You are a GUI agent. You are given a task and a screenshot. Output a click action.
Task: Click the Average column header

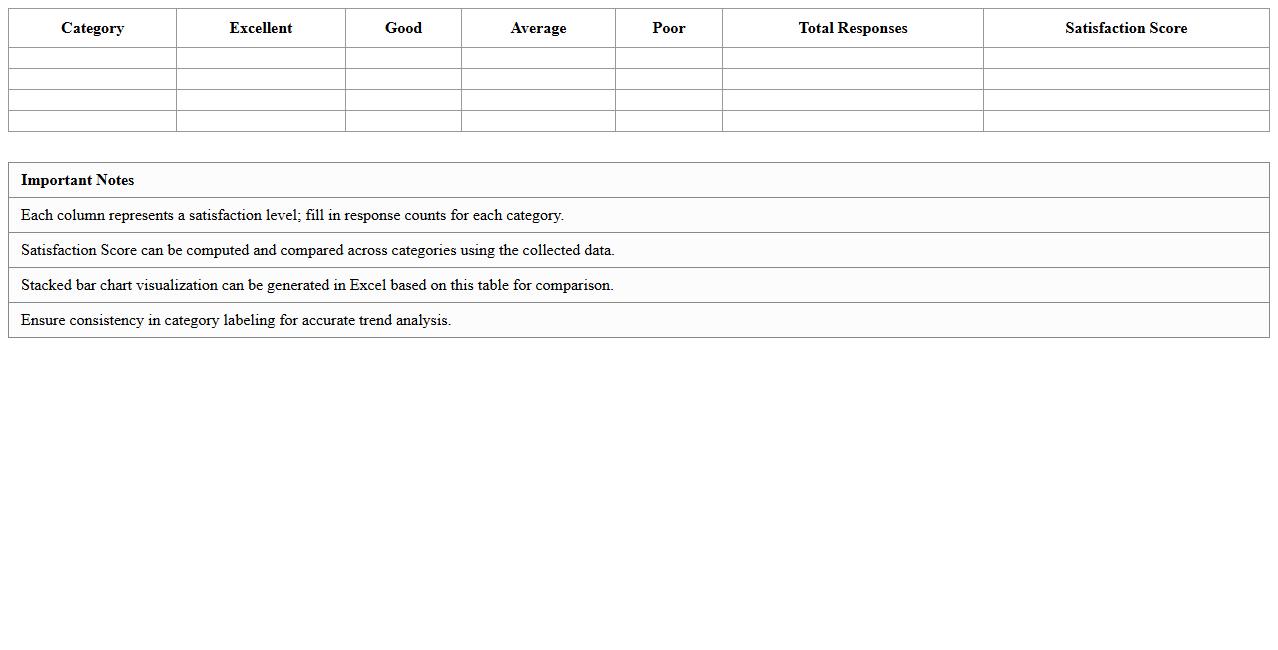click(x=538, y=28)
